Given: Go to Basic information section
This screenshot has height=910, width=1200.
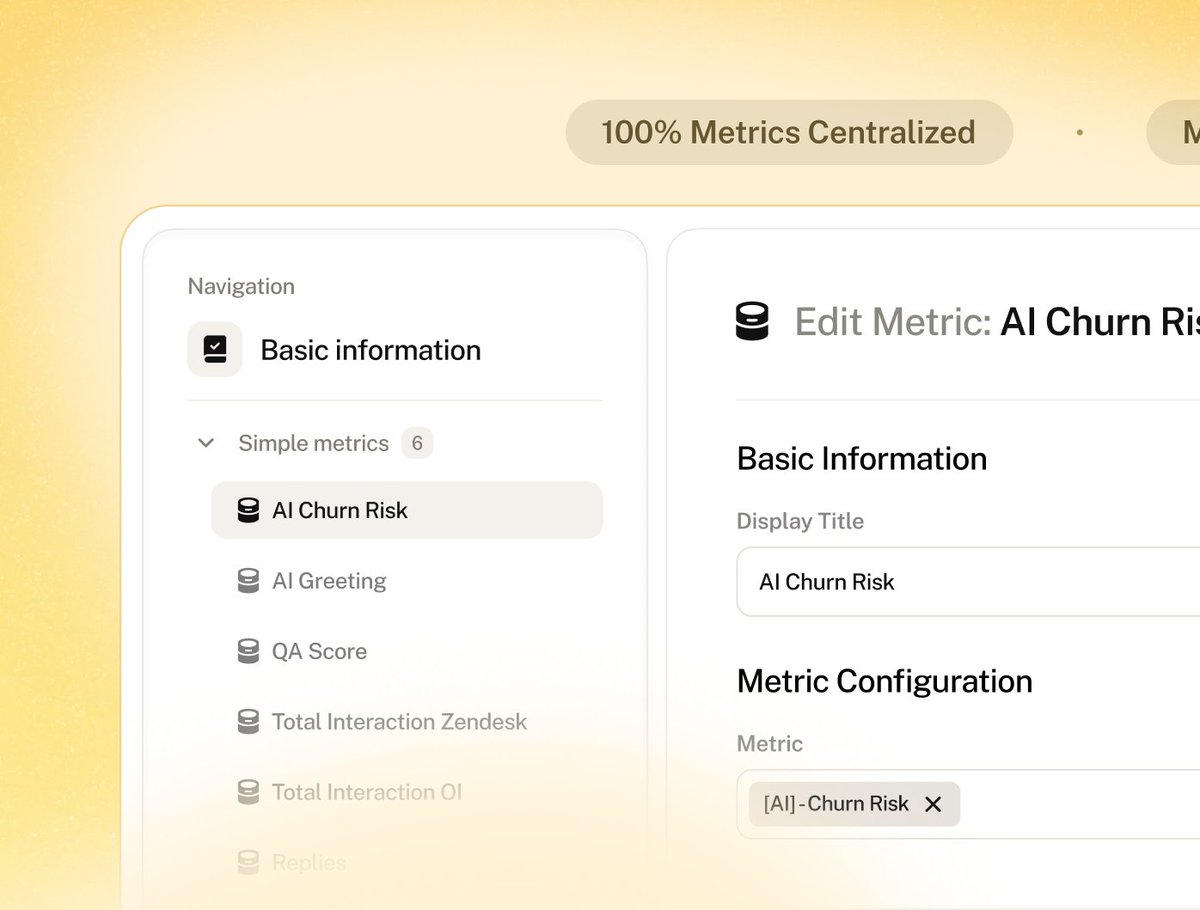Looking at the screenshot, I should point(370,350).
